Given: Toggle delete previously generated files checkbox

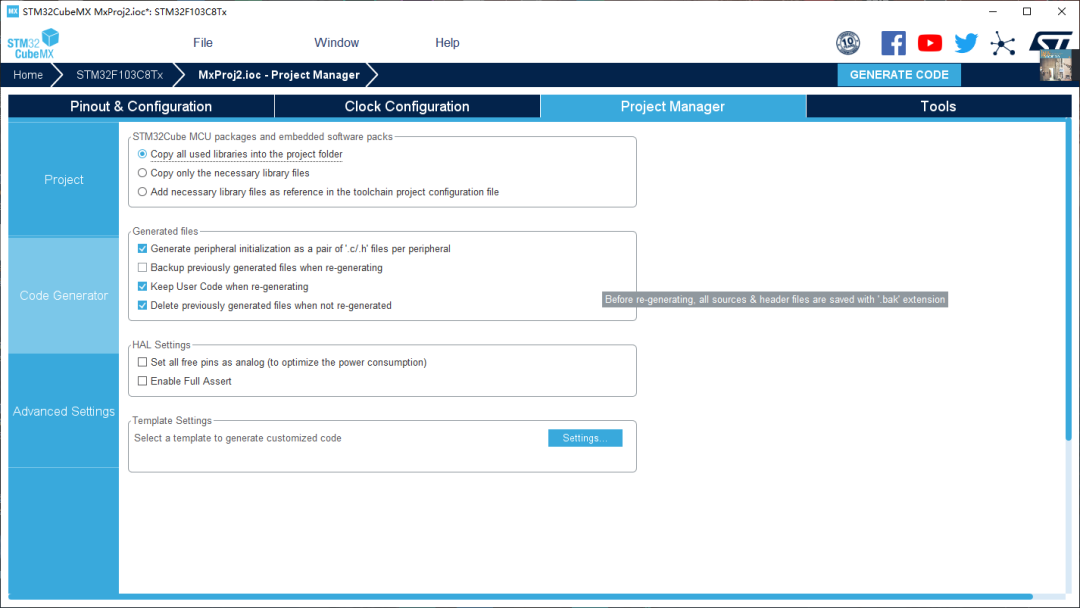Looking at the screenshot, I should point(142,305).
